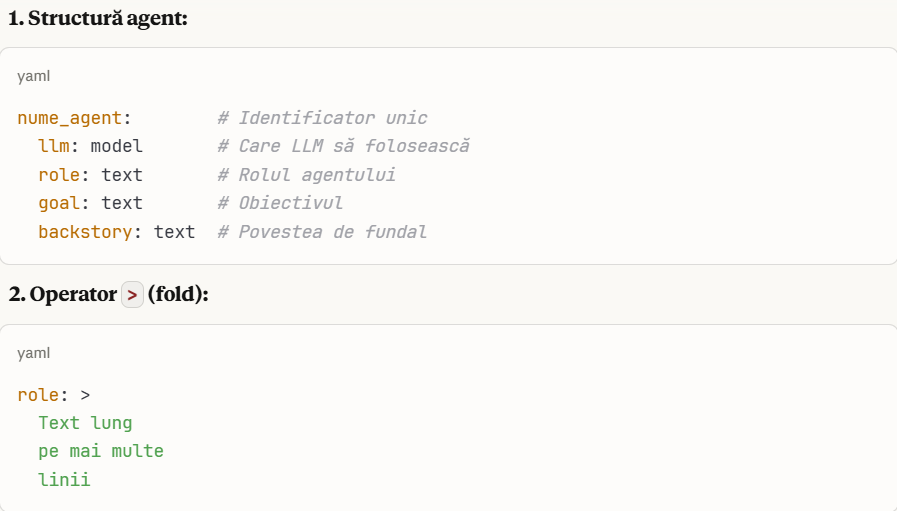Click the green "Text lung" line
The height and width of the screenshot is (511, 897).
click(85, 423)
